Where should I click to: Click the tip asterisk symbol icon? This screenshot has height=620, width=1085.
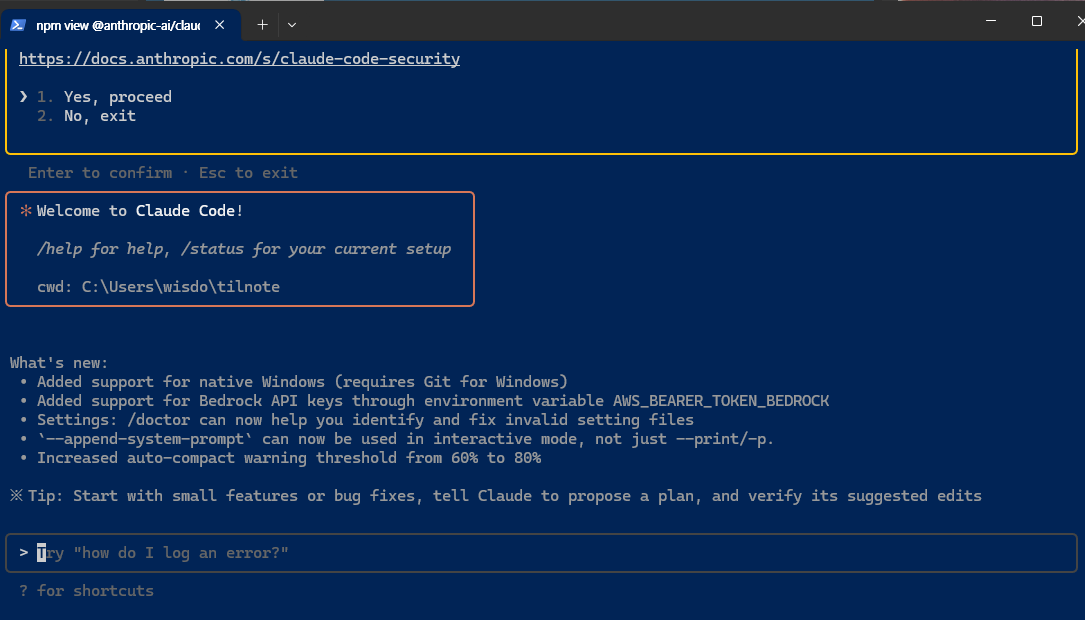click(16, 496)
